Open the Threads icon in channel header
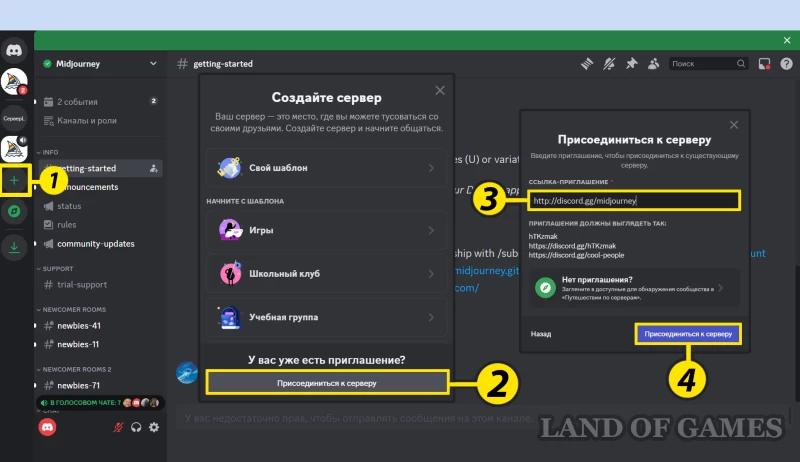800x462 pixels. (x=587, y=64)
